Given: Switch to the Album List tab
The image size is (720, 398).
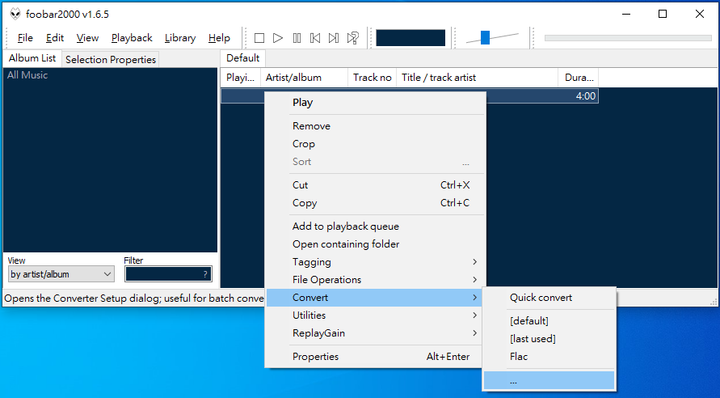Looking at the screenshot, I should [32, 58].
